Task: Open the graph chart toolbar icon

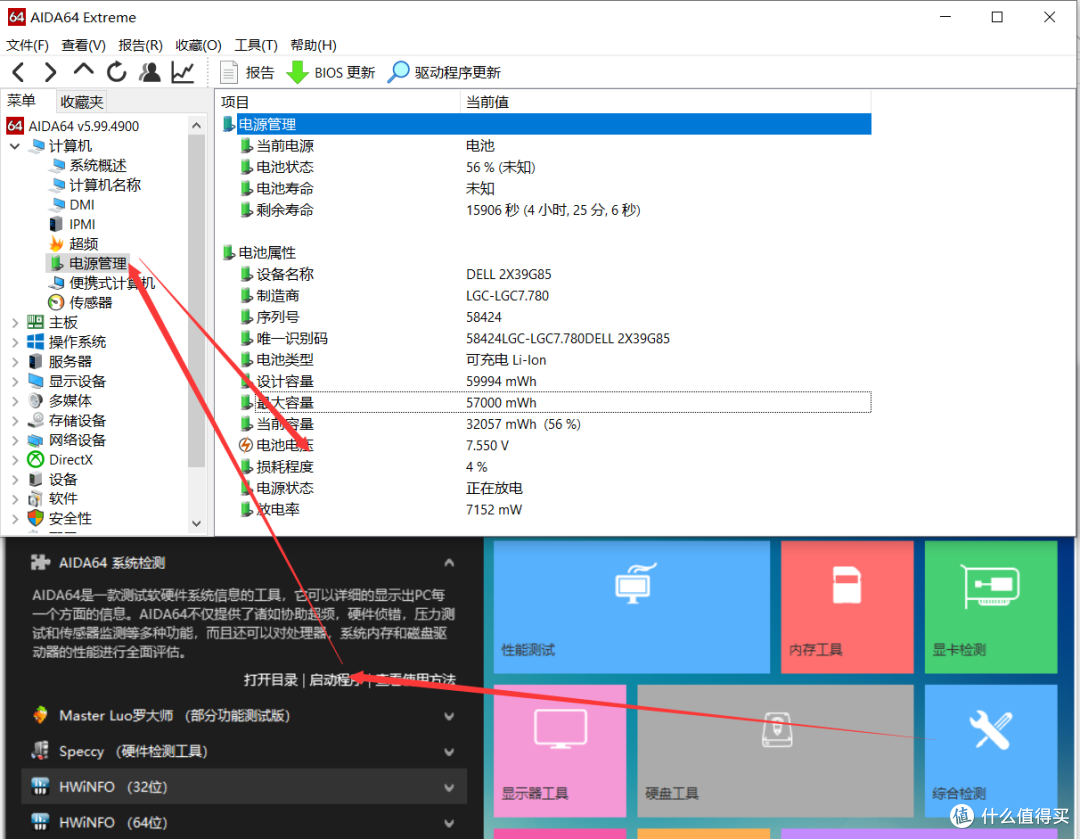Action: (x=183, y=72)
